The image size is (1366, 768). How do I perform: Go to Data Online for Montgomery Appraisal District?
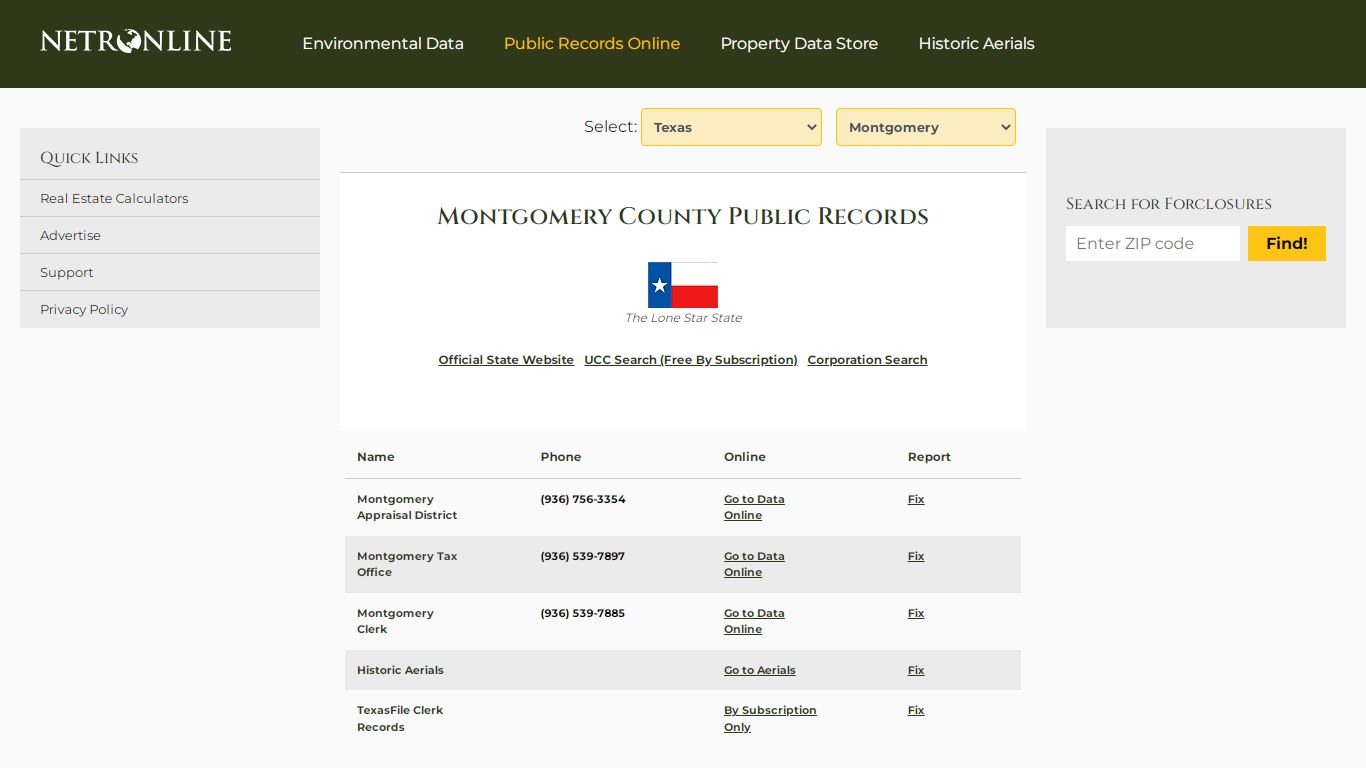pyautogui.click(x=754, y=507)
